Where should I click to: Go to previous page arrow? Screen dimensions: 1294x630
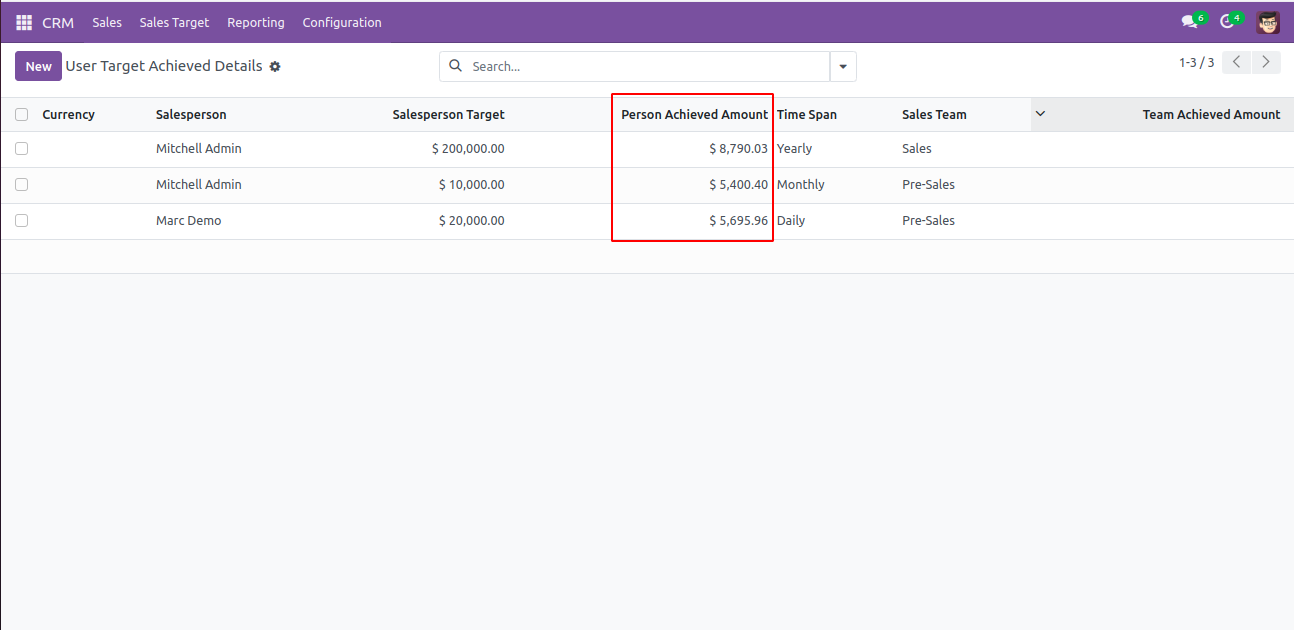[1237, 63]
